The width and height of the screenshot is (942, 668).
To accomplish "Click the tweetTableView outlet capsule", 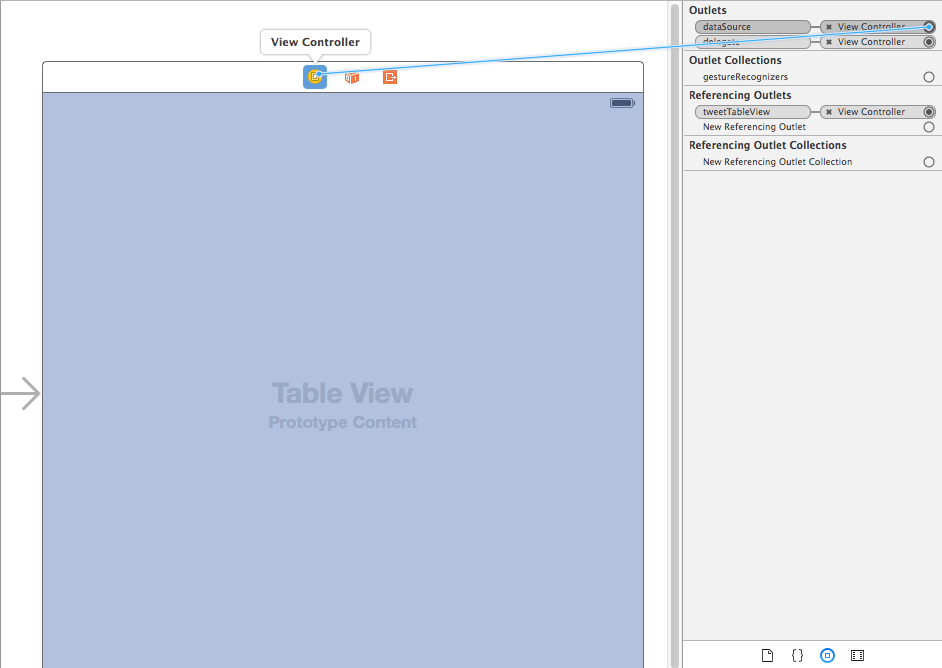I will click(752, 111).
